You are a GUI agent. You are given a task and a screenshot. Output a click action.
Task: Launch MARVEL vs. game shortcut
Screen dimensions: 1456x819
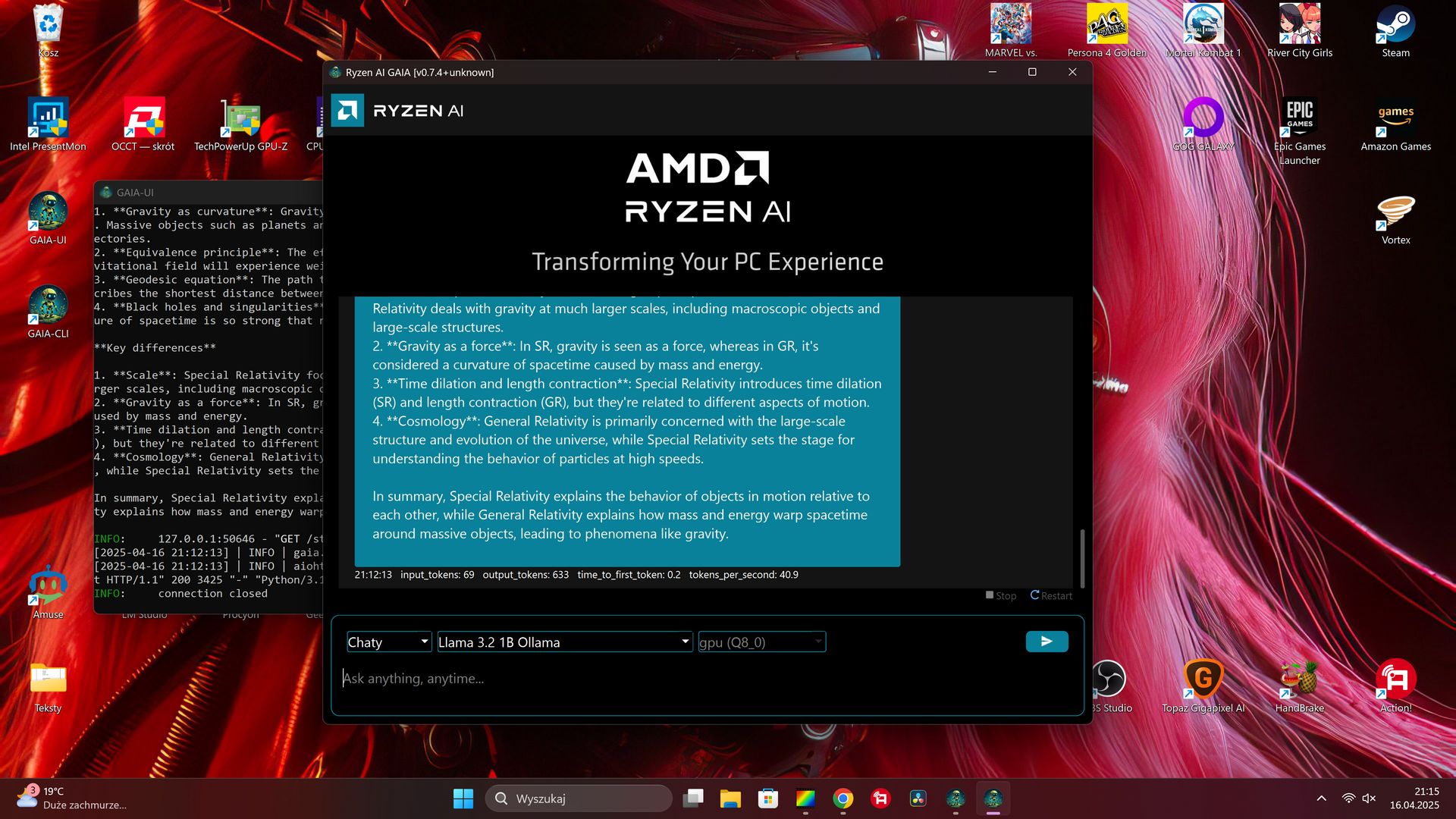pos(1011,31)
